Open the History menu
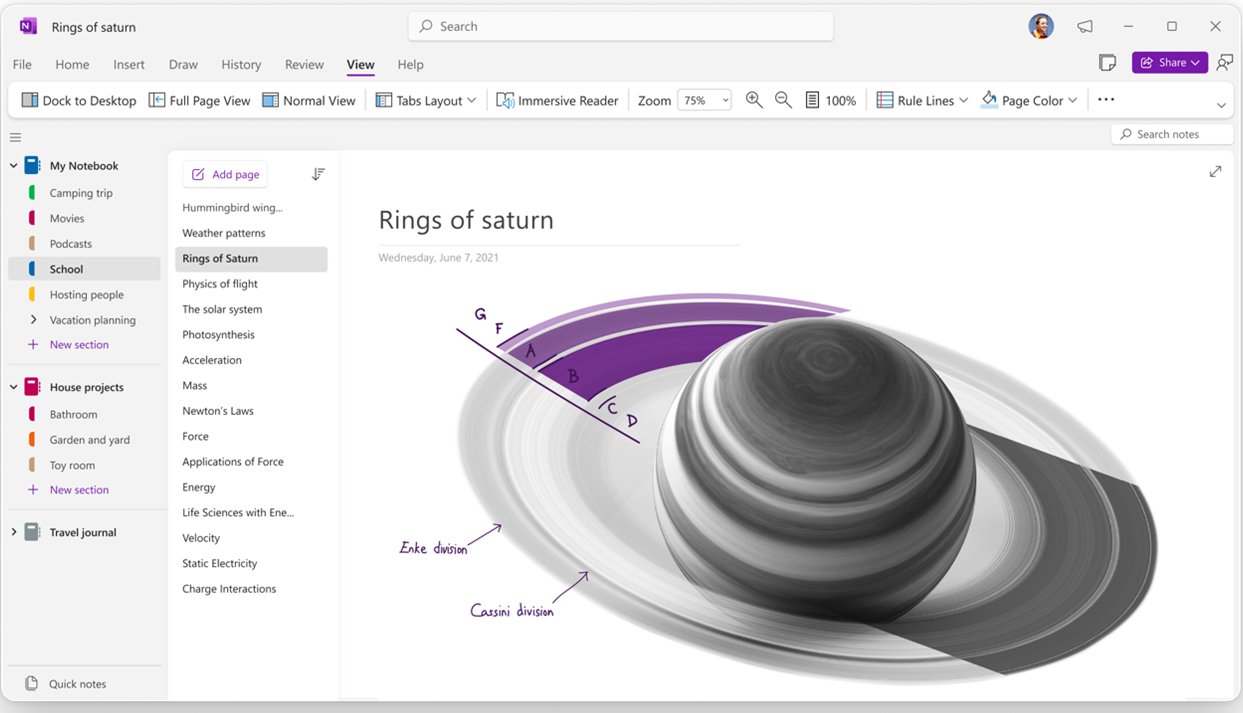The width and height of the screenshot is (1243, 713). coord(241,64)
